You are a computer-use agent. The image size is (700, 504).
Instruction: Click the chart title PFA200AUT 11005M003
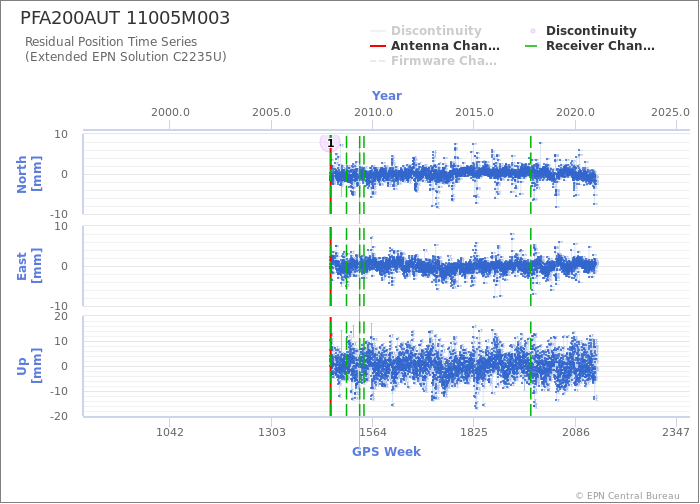click(125, 18)
